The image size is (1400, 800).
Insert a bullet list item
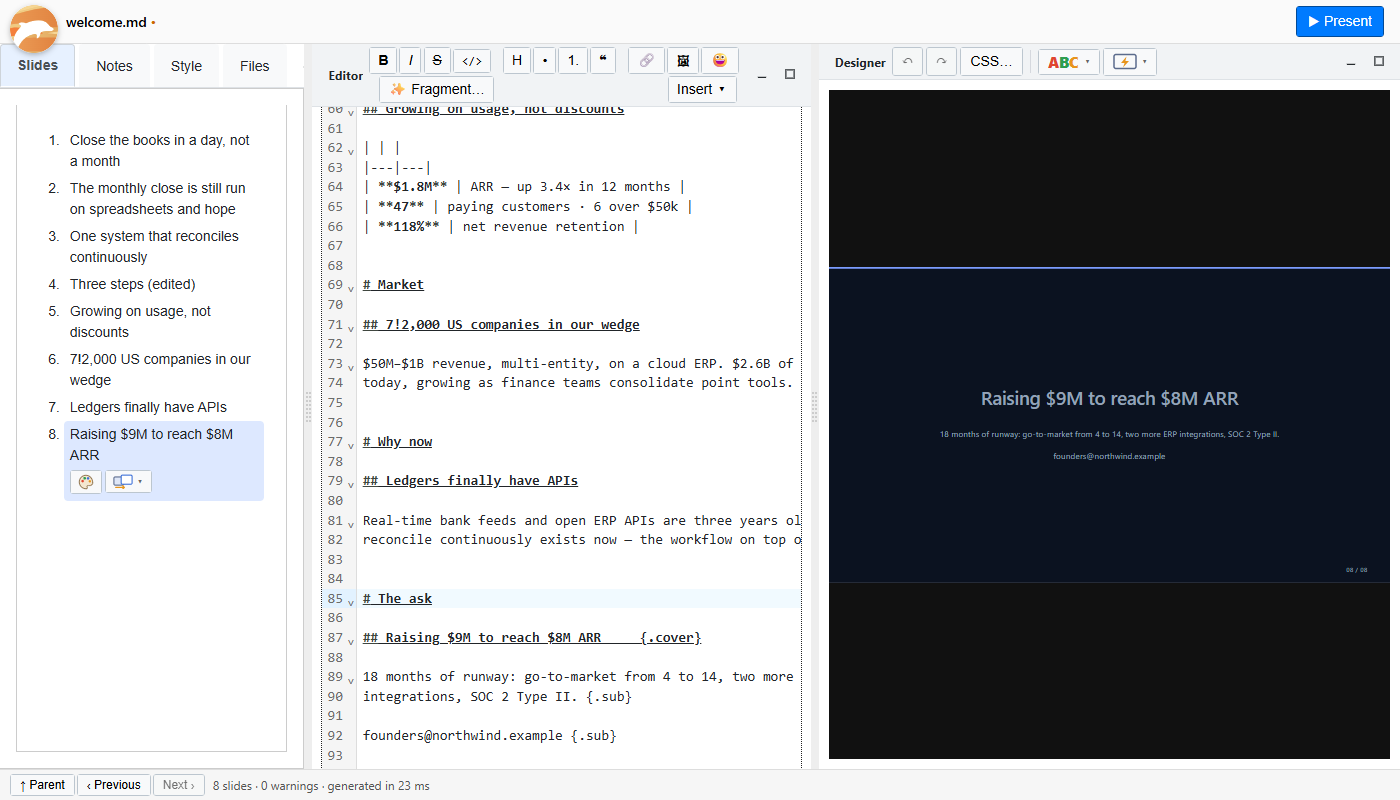point(544,60)
